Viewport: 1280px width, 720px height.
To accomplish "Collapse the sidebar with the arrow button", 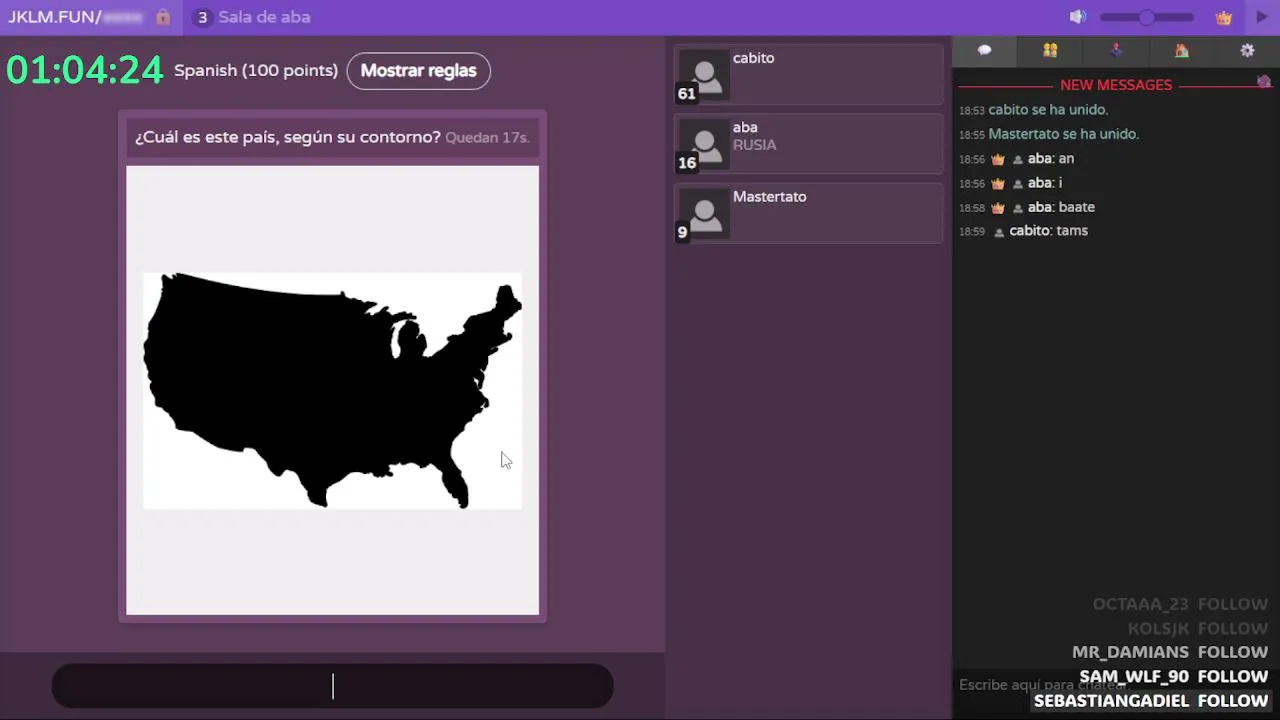I will 1262,17.
